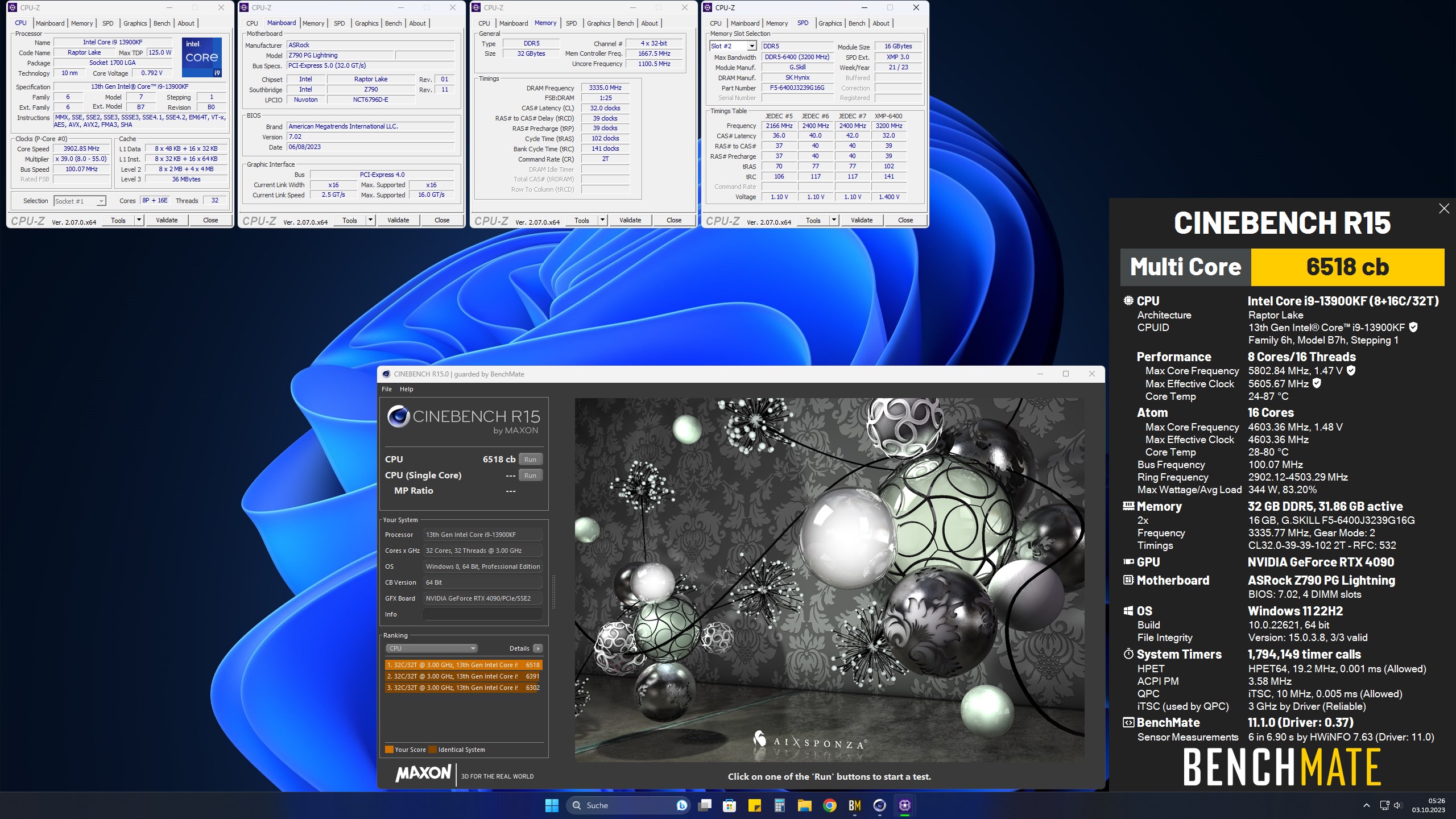Screen dimensions: 1456x819
Task: Expand Tools dropdown arrow in first CPU-Z window
Action: tap(138, 220)
